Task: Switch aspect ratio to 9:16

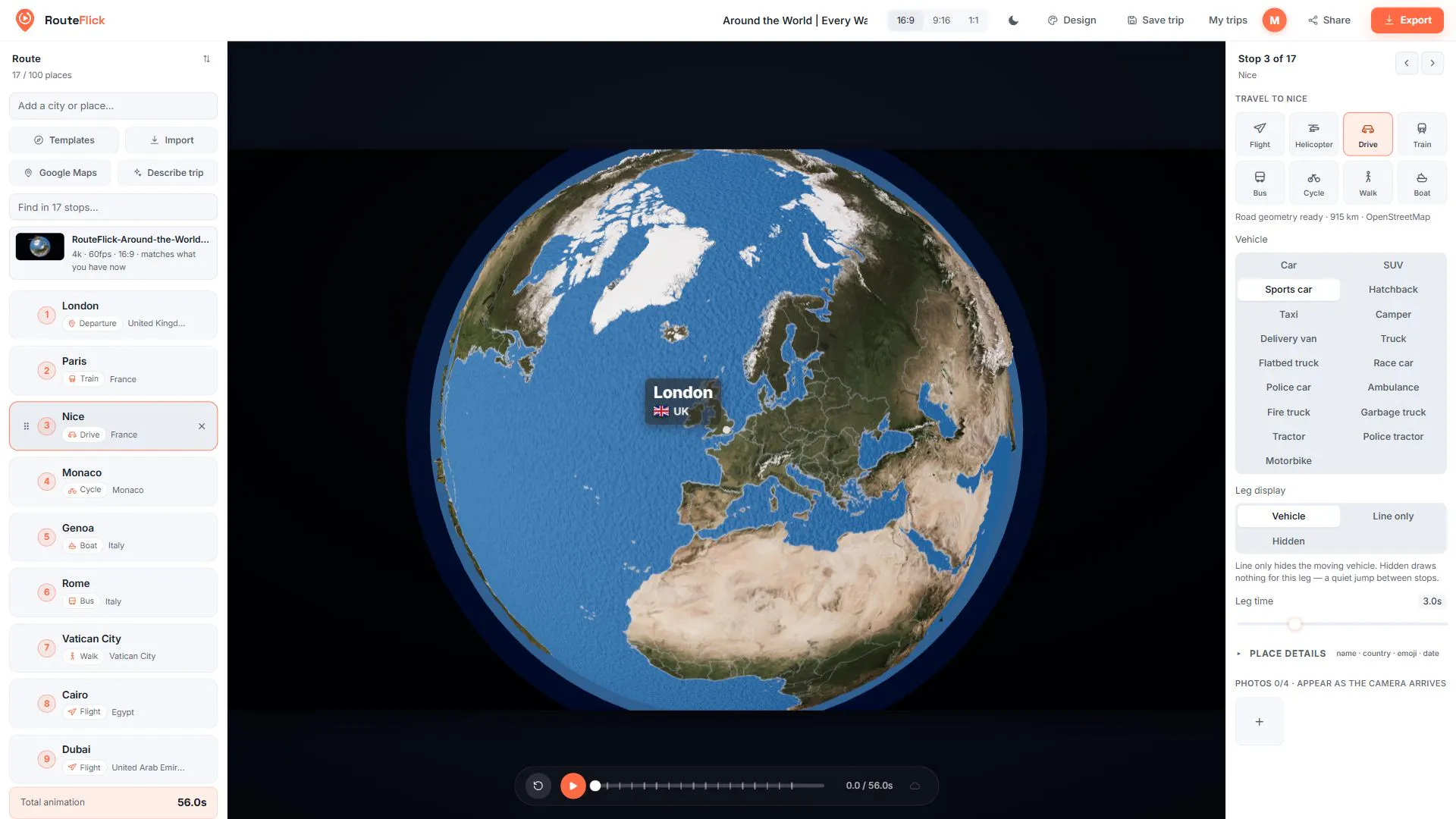Action: pyautogui.click(x=941, y=20)
